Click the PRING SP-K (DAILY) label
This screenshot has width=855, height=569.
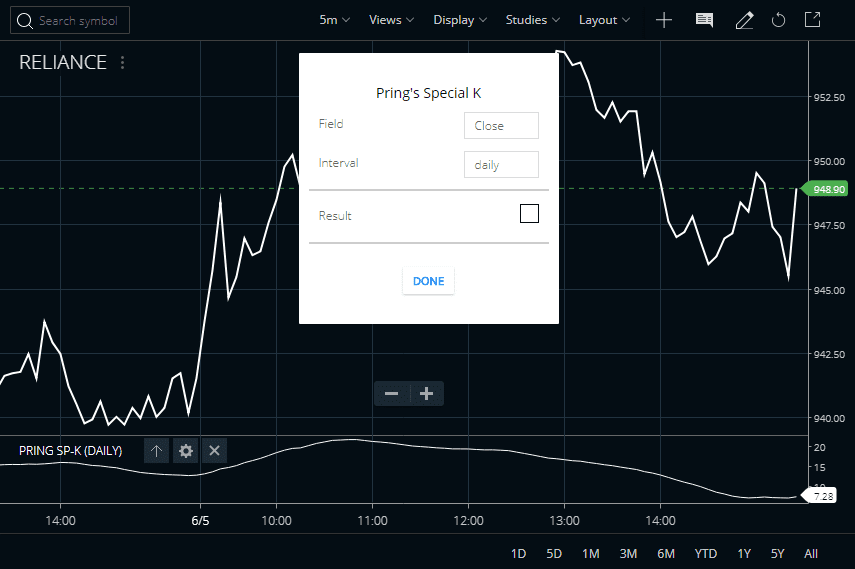tap(71, 451)
